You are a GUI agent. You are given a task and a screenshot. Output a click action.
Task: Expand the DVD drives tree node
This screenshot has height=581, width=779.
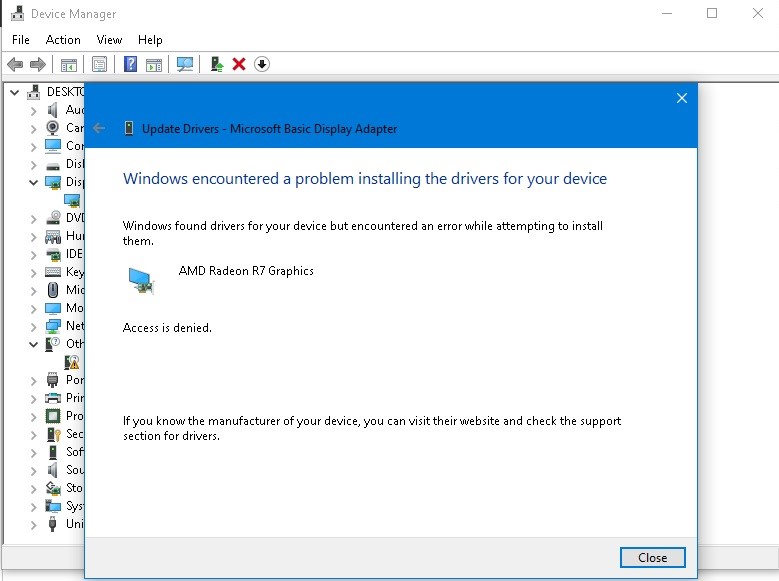pos(33,219)
